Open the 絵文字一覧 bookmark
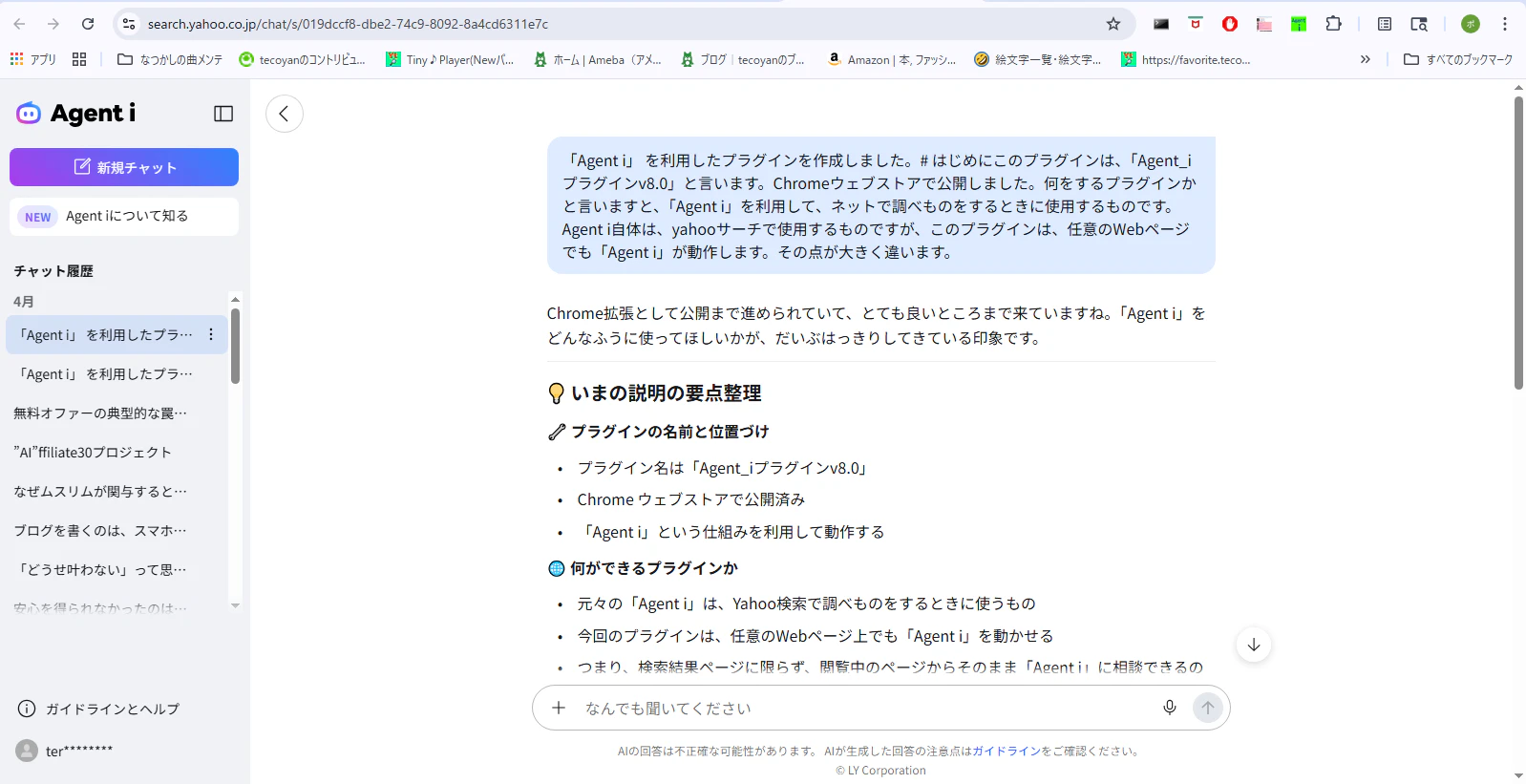This screenshot has height=784, width=1526. click(x=1038, y=59)
